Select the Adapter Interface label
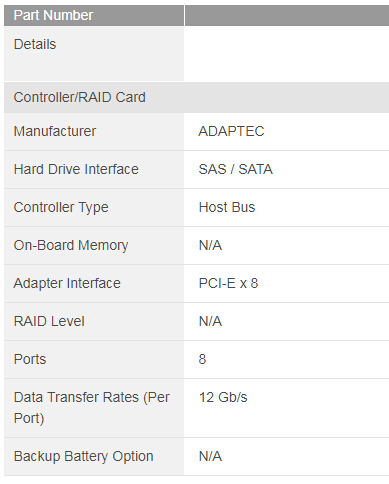 [67, 283]
